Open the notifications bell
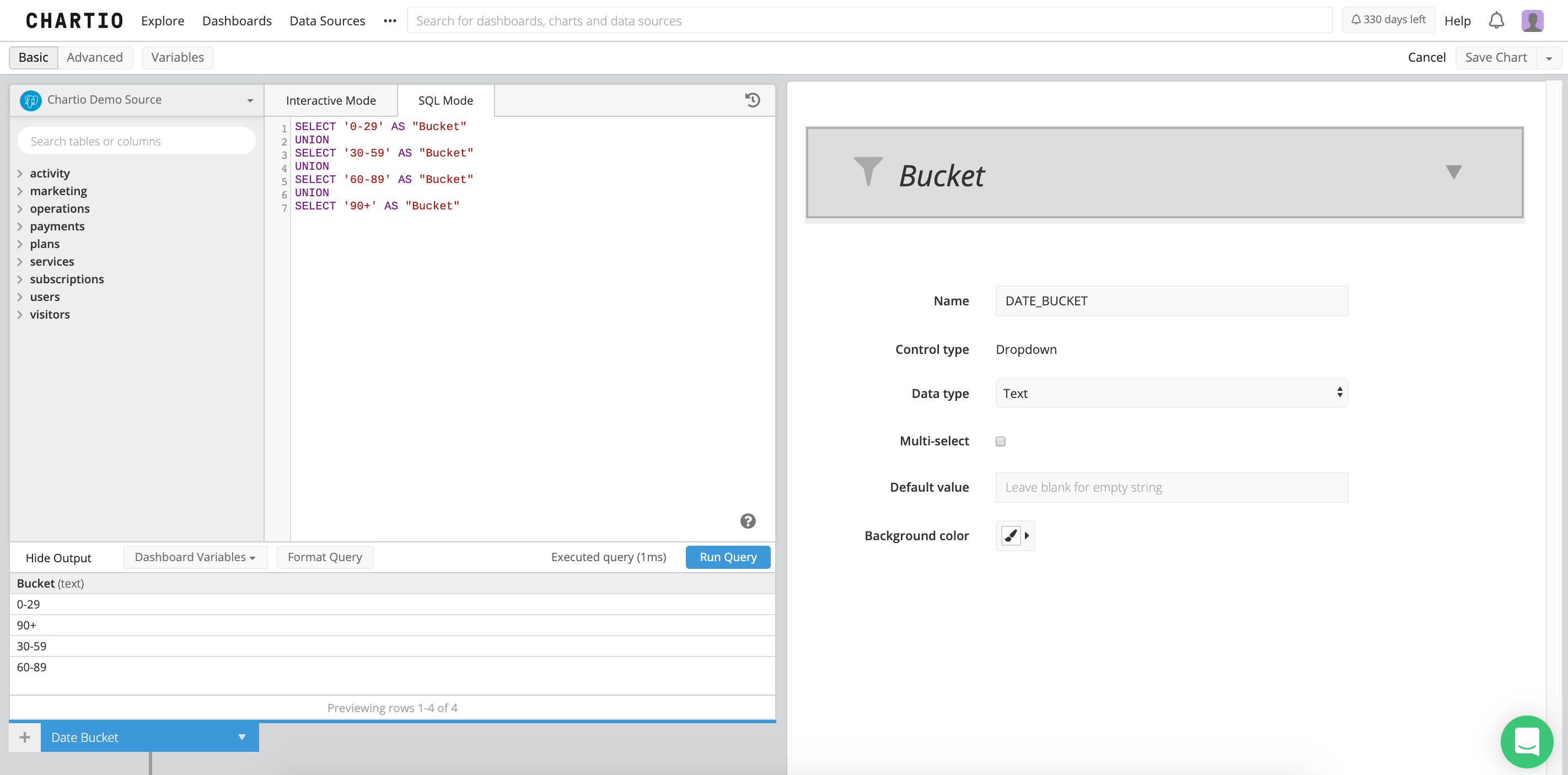The image size is (1568, 775). point(1496,20)
